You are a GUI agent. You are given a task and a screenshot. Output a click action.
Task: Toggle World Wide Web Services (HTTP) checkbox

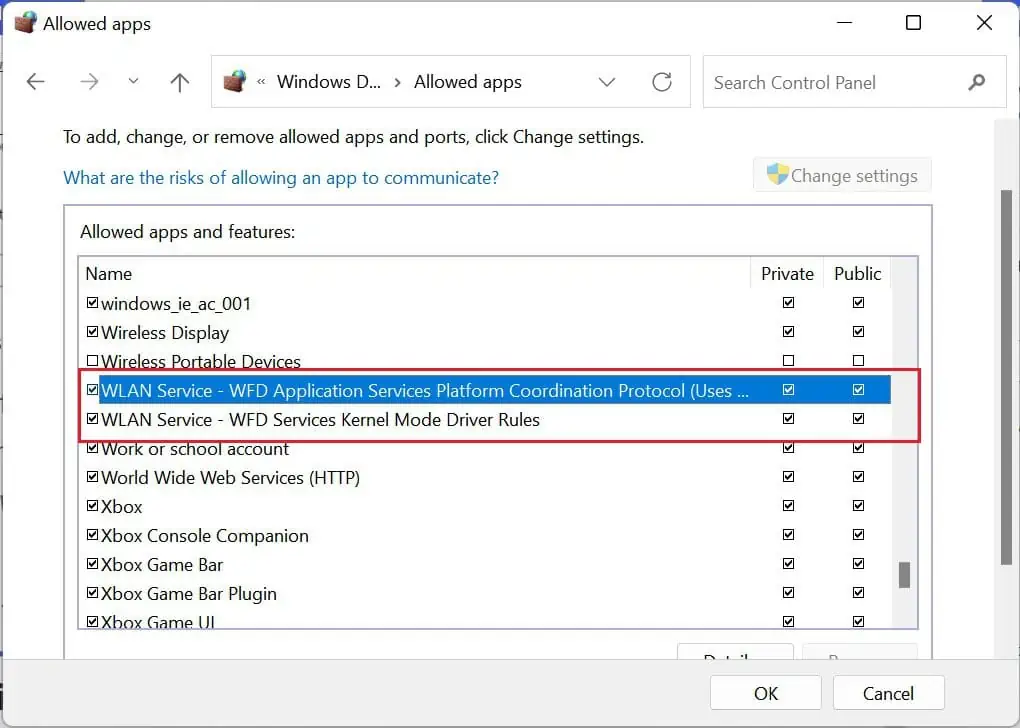pyautogui.click(x=92, y=477)
